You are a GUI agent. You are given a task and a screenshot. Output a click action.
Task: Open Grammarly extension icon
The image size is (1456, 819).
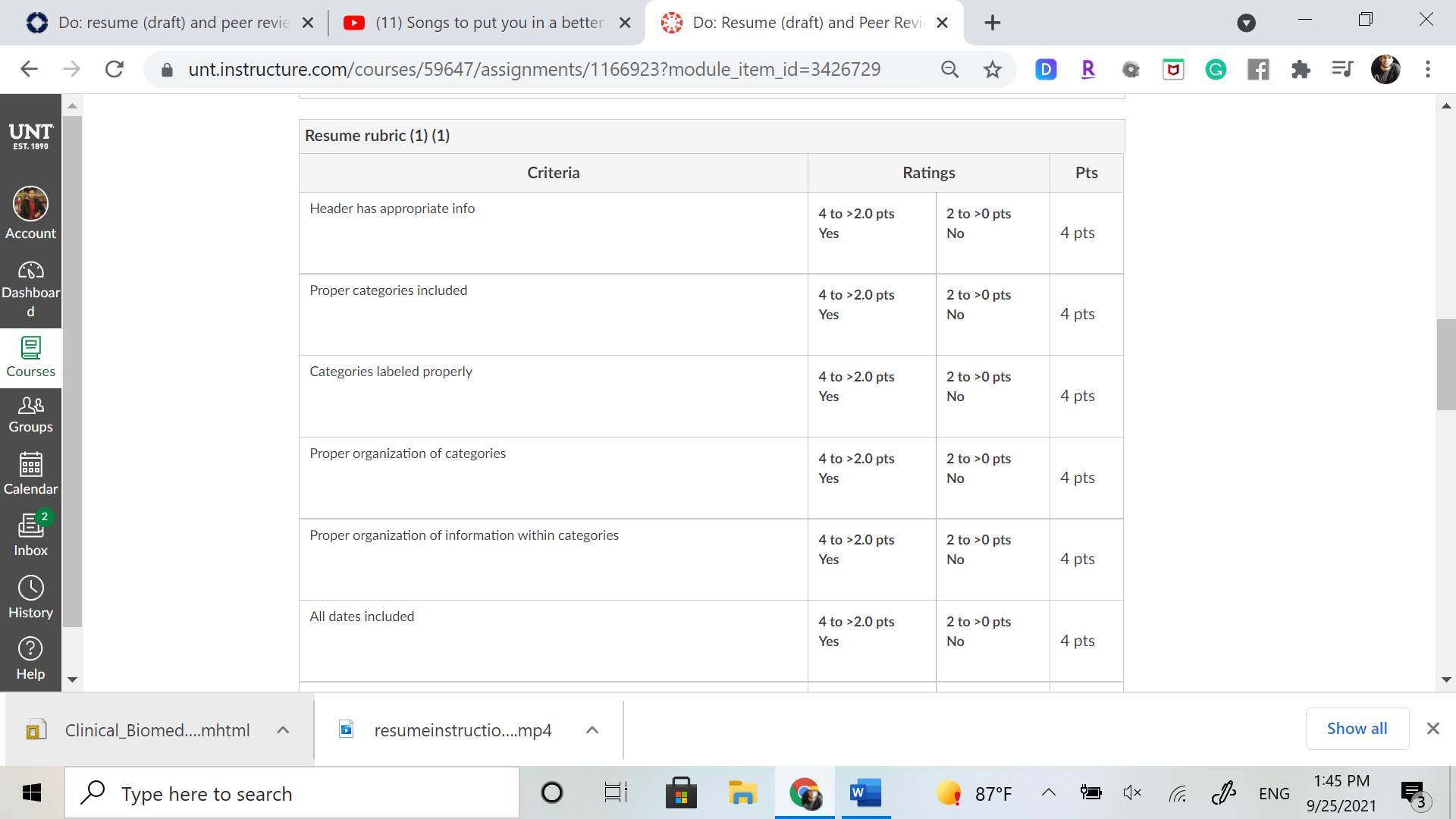(x=1216, y=70)
